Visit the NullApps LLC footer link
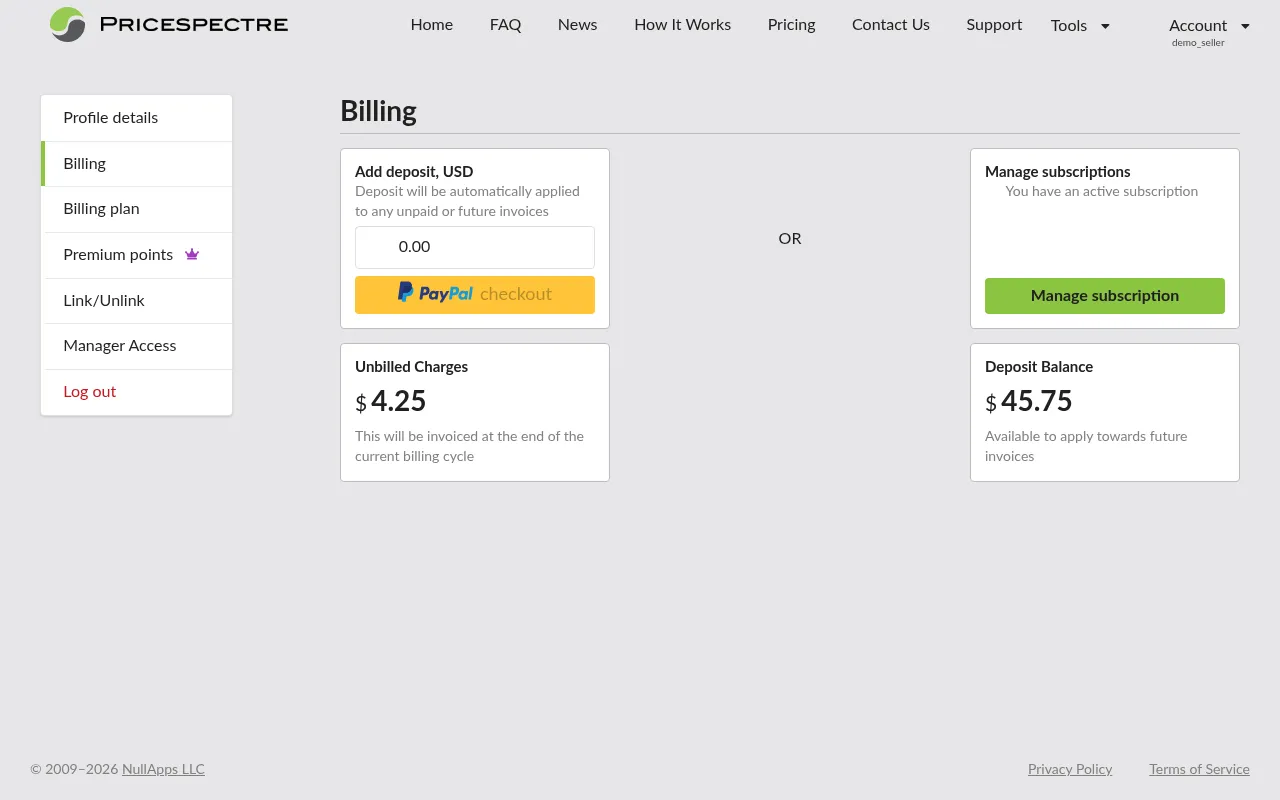The width and height of the screenshot is (1280, 800). tap(163, 769)
